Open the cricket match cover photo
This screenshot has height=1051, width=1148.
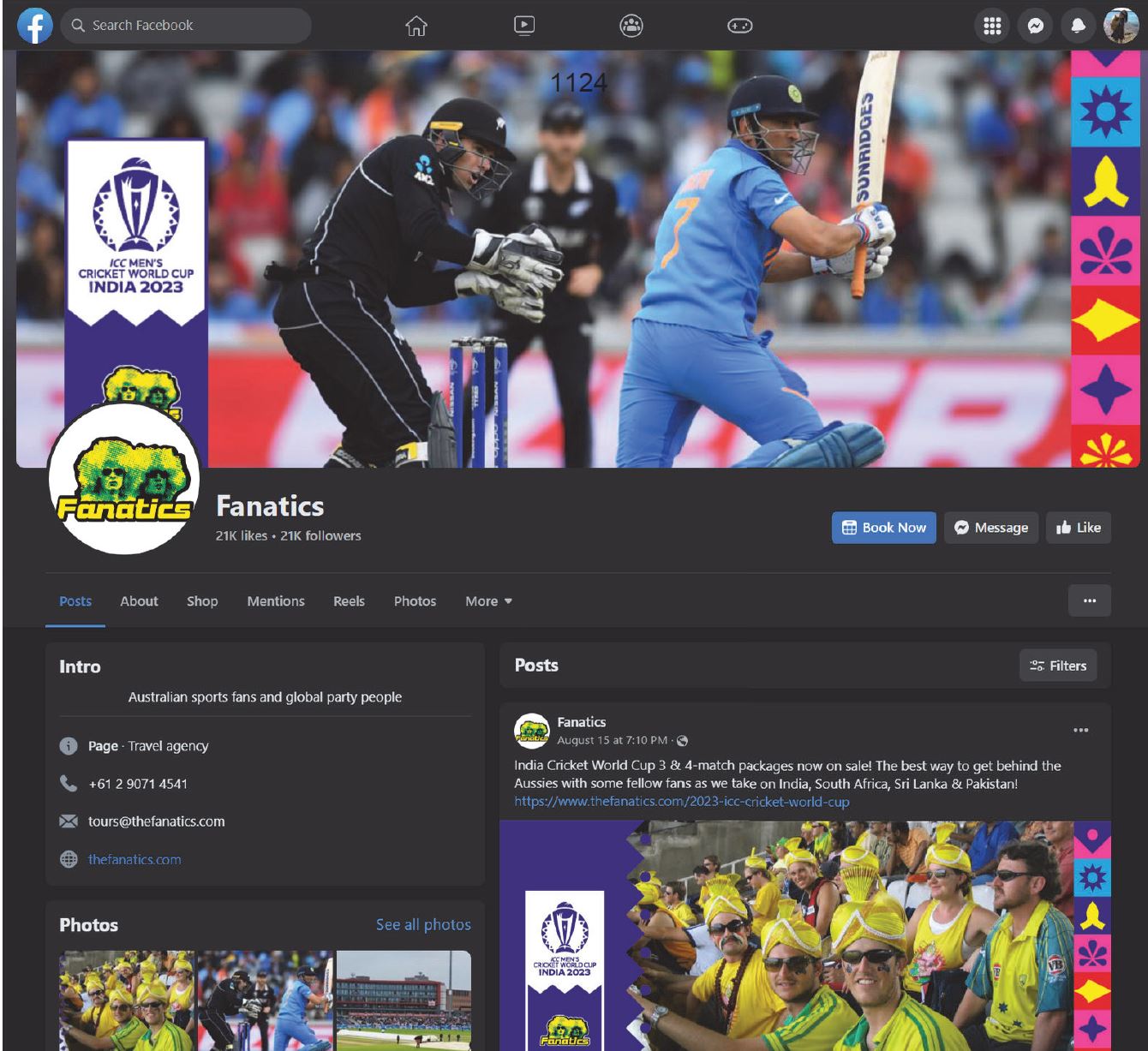point(577,259)
